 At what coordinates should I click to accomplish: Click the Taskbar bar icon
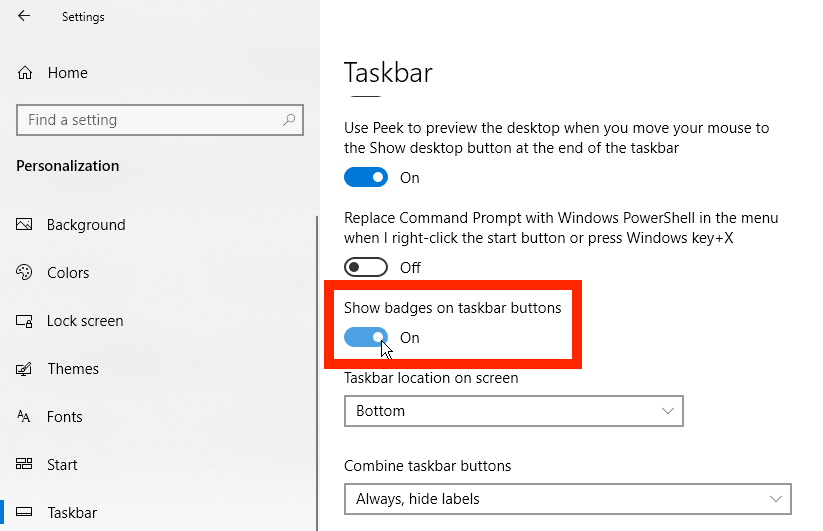click(24, 512)
